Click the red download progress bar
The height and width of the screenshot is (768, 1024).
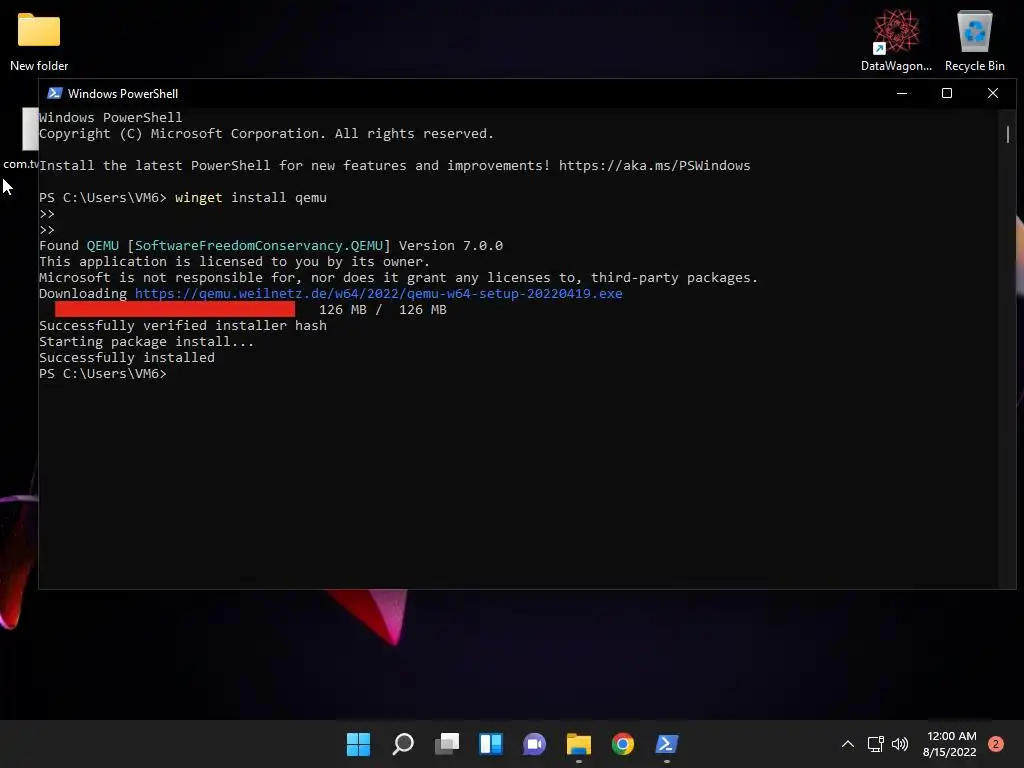[174, 308]
